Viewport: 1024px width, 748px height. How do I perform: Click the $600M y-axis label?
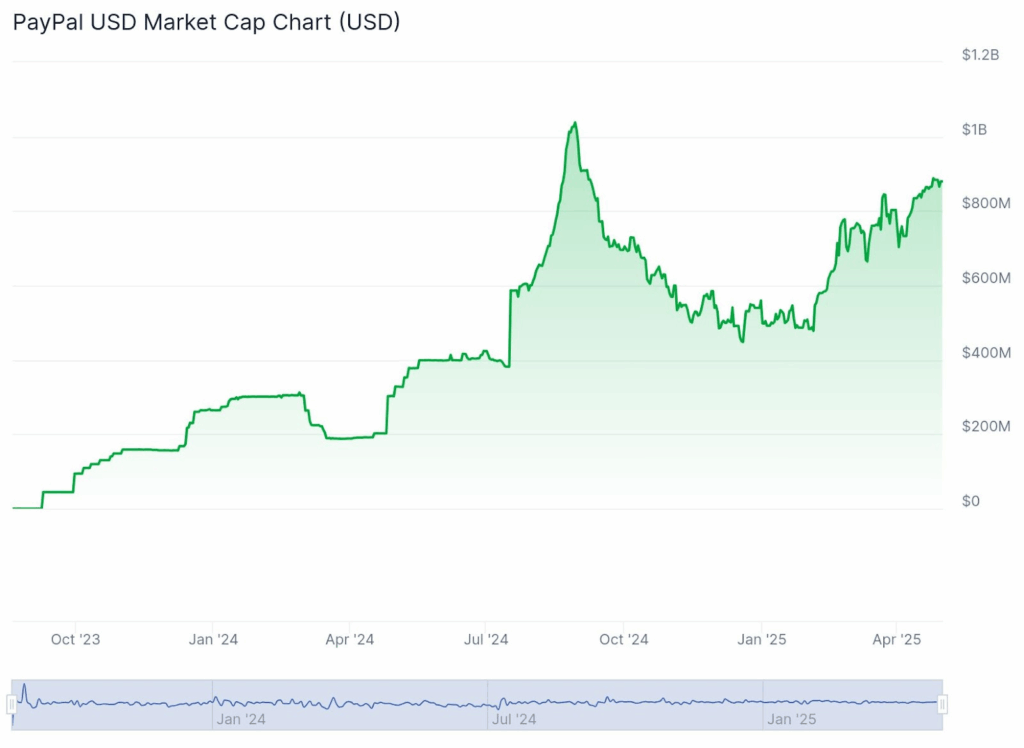pos(986,277)
